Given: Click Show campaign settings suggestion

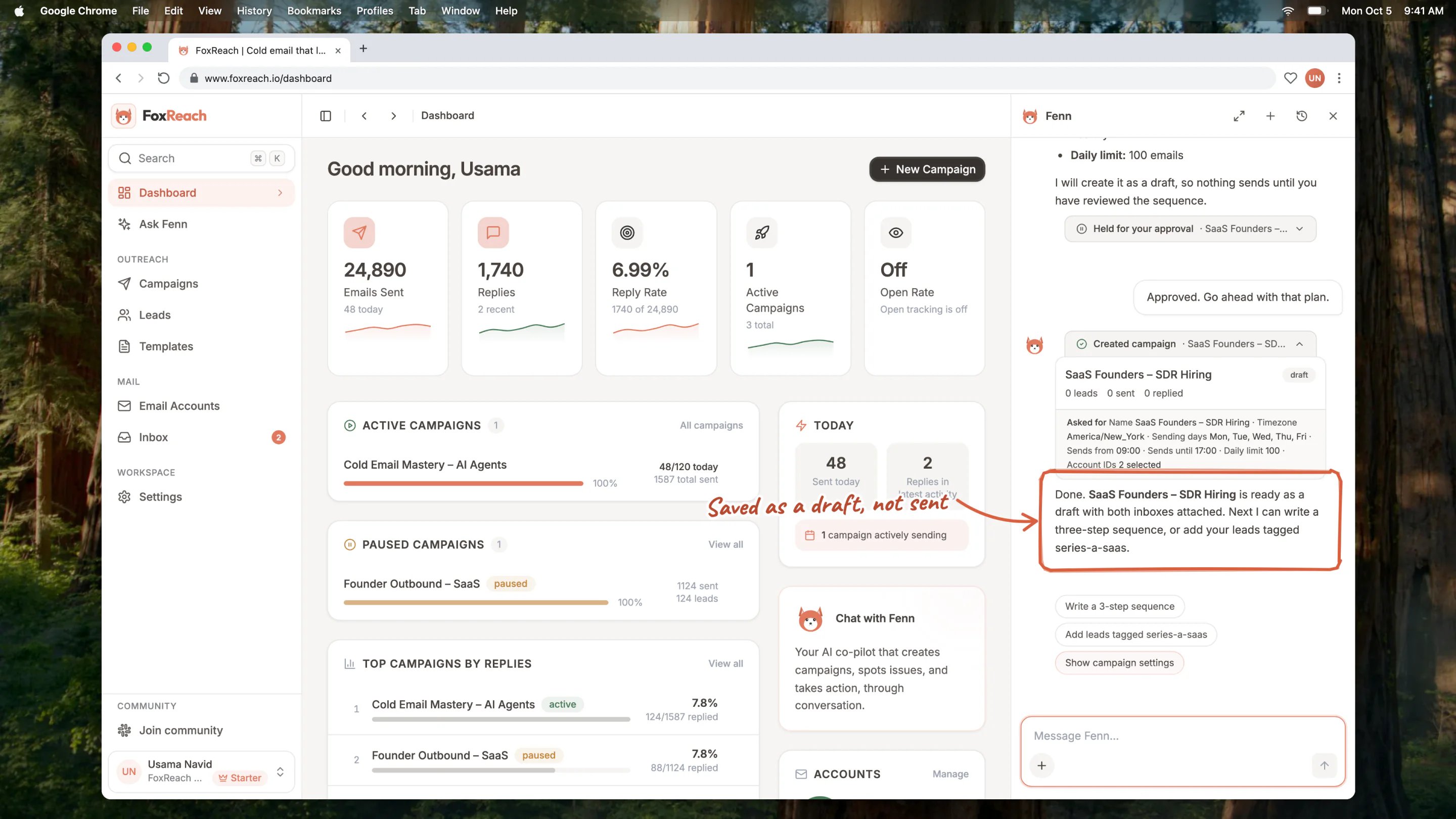Looking at the screenshot, I should point(1119,663).
